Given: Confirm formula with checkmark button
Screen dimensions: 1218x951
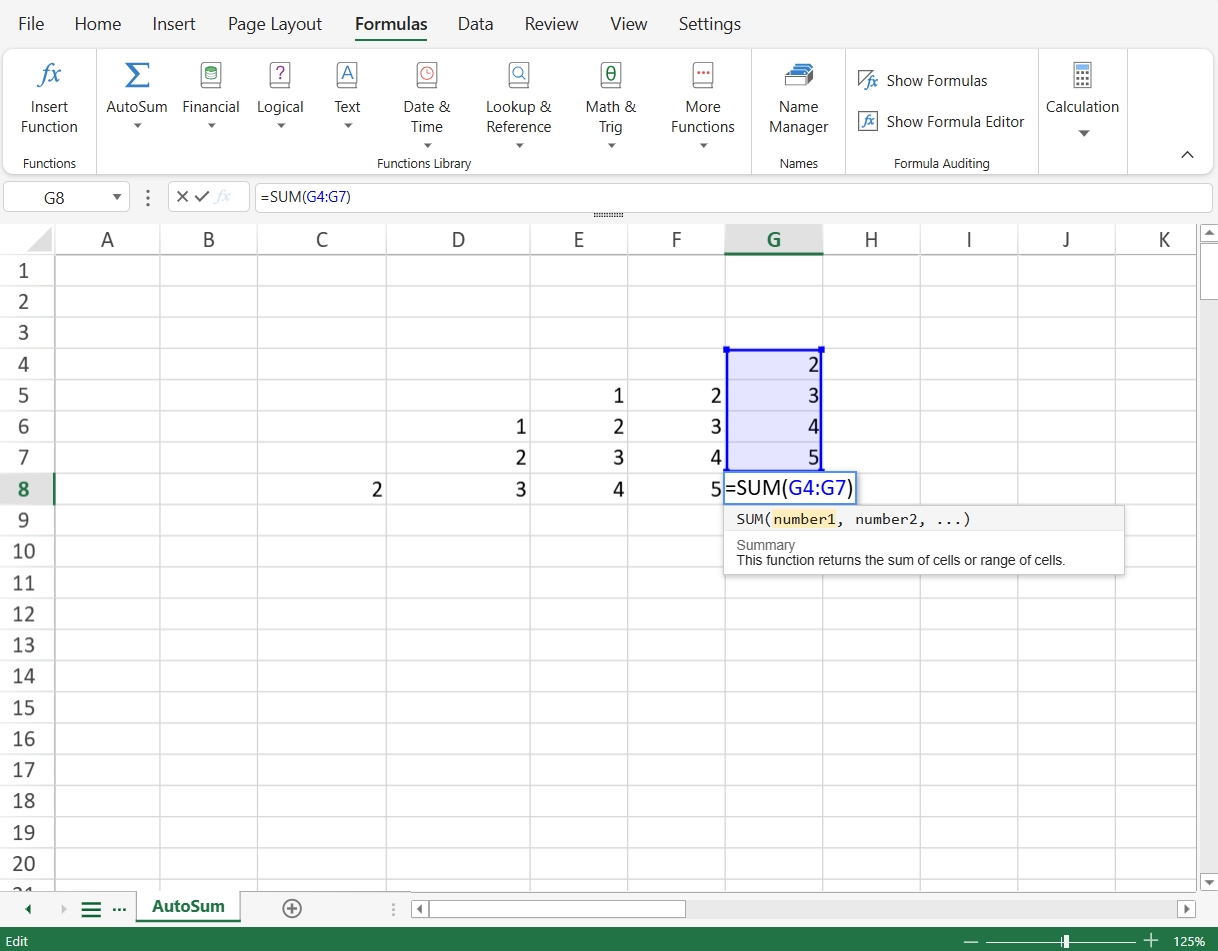Looking at the screenshot, I should click(202, 197).
